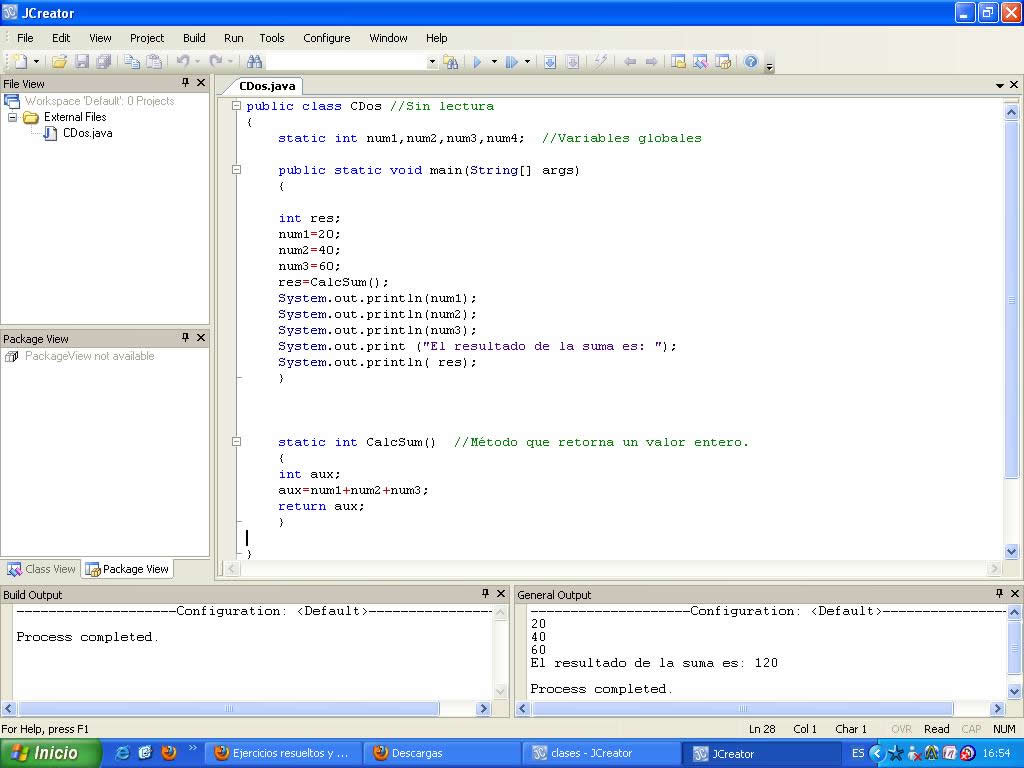Select CDos.java in the File View tree
1024x768 pixels.
pos(88,133)
